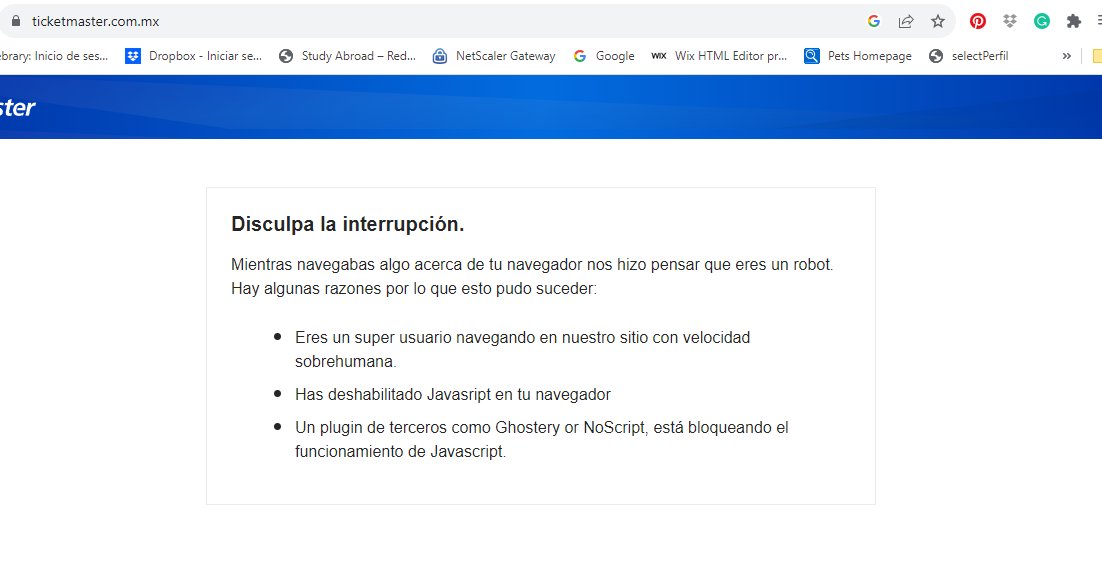Open selectPerfil bookmark
This screenshot has height=567, width=1102.
pos(968,56)
